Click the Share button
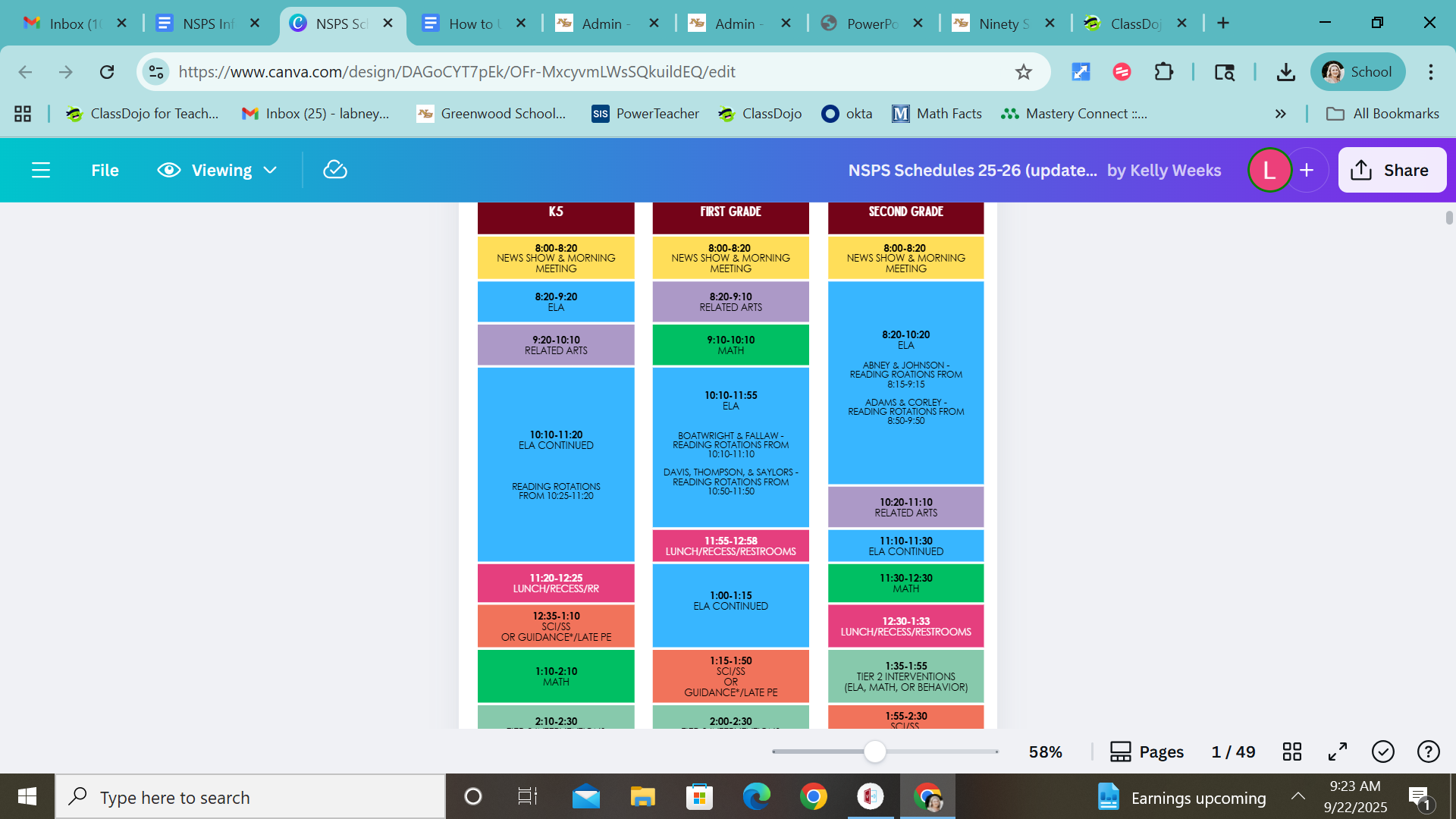This screenshot has height=819, width=1456. tap(1392, 170)
